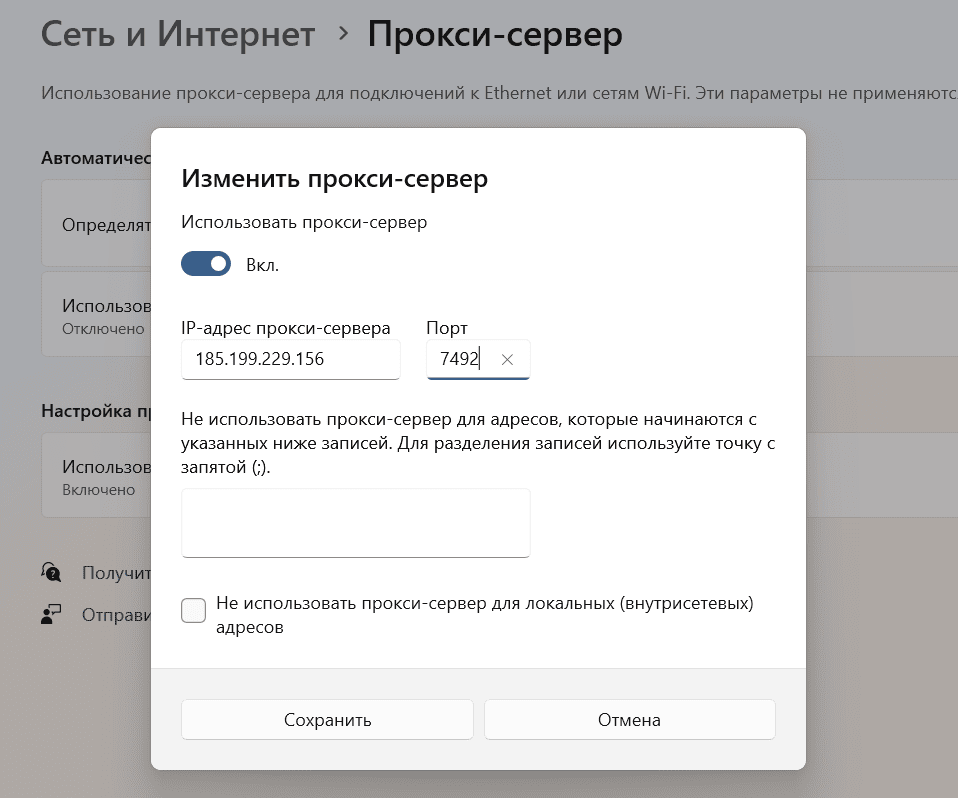Click the Вкл. toggle state label
Screen dimensions: 958x798
(263, 265)
